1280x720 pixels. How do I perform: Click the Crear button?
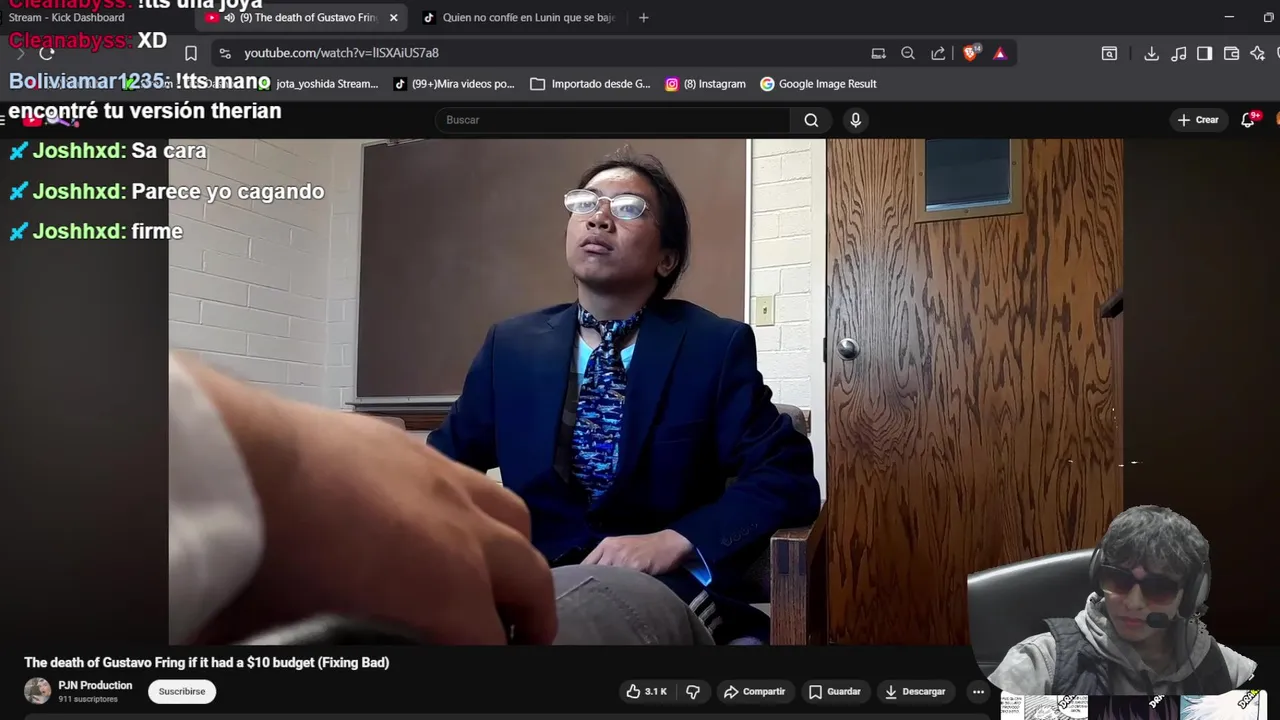tap(1198, 120)
